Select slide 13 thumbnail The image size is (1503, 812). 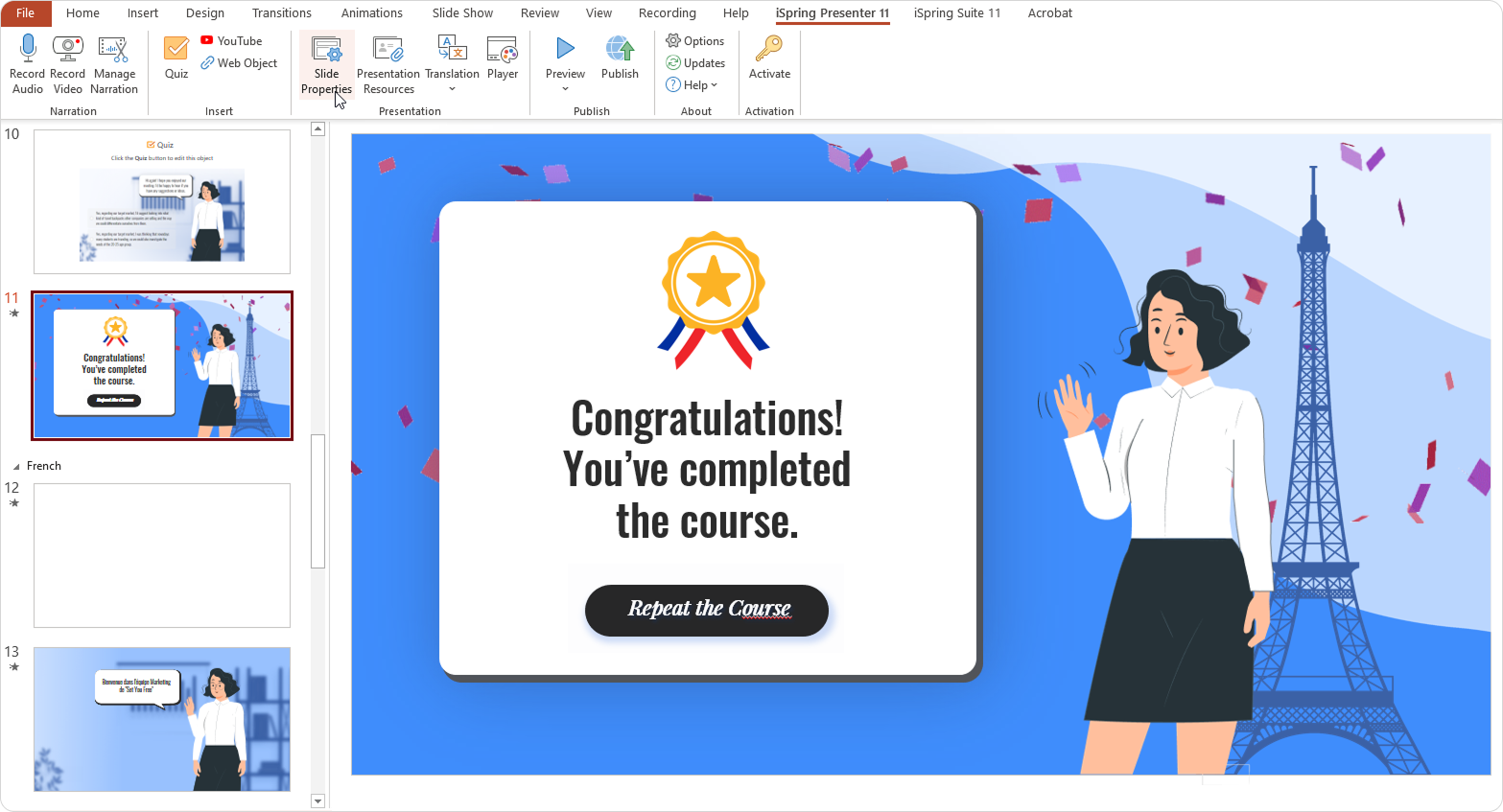point(162,718)
